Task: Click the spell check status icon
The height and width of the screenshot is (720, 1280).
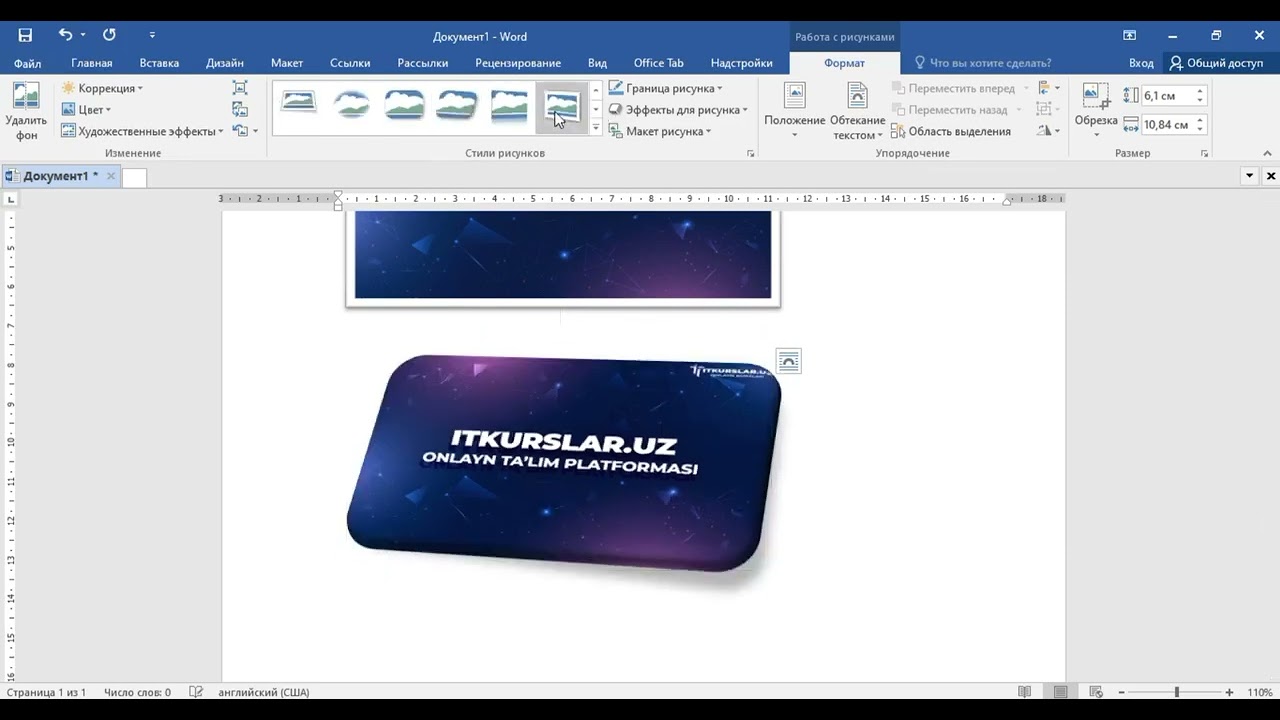Action: point(196,692)
